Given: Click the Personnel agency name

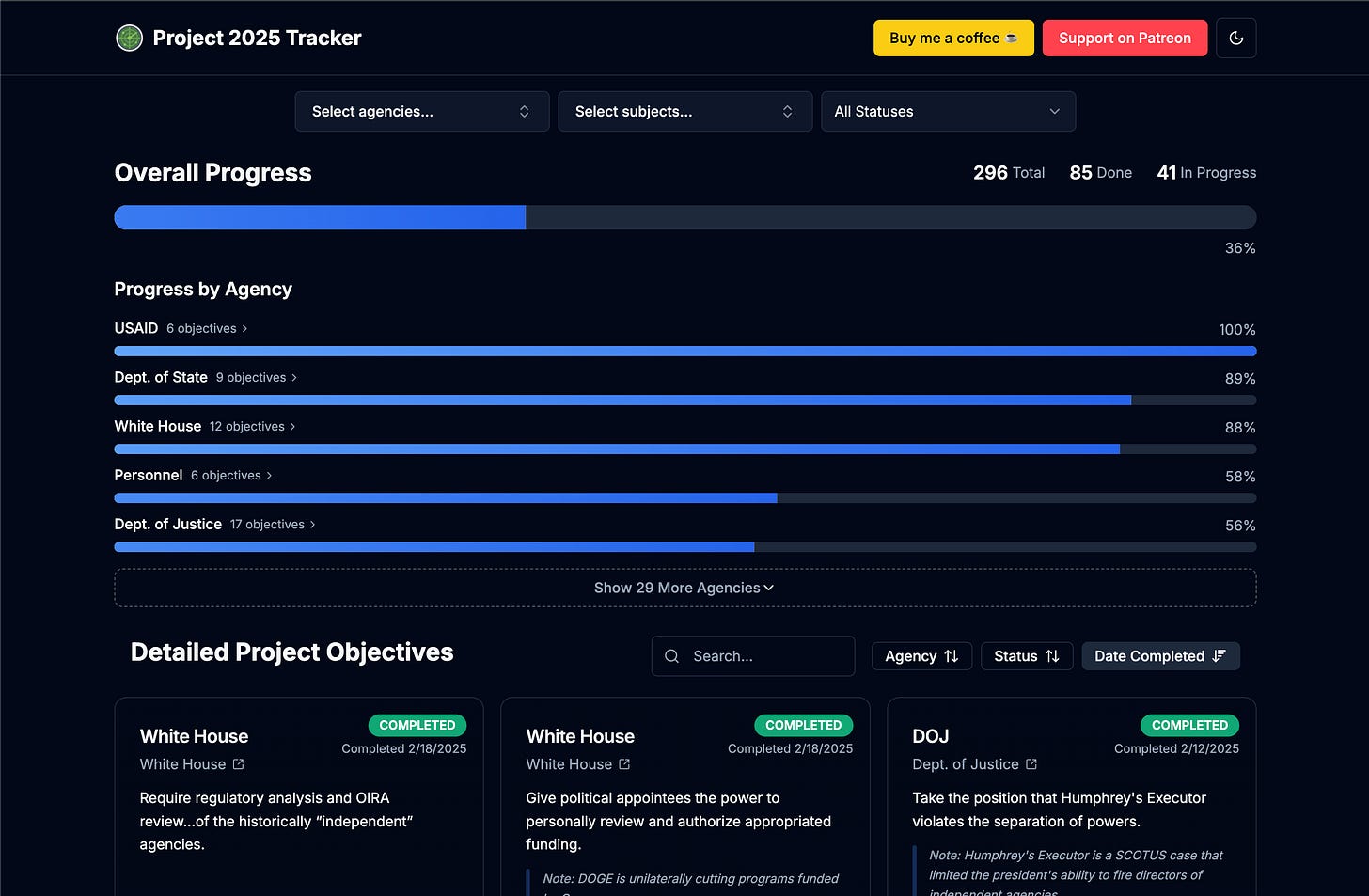Looking at the screenshot, I should tap(149, 475).
